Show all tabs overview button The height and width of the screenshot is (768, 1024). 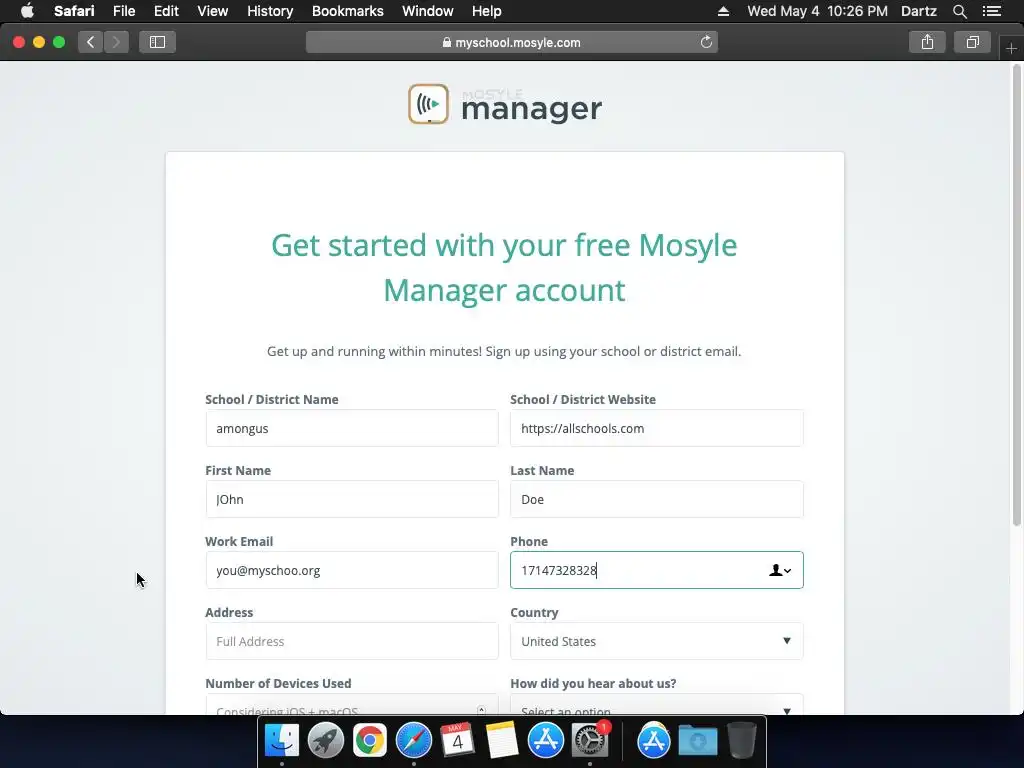972,42
